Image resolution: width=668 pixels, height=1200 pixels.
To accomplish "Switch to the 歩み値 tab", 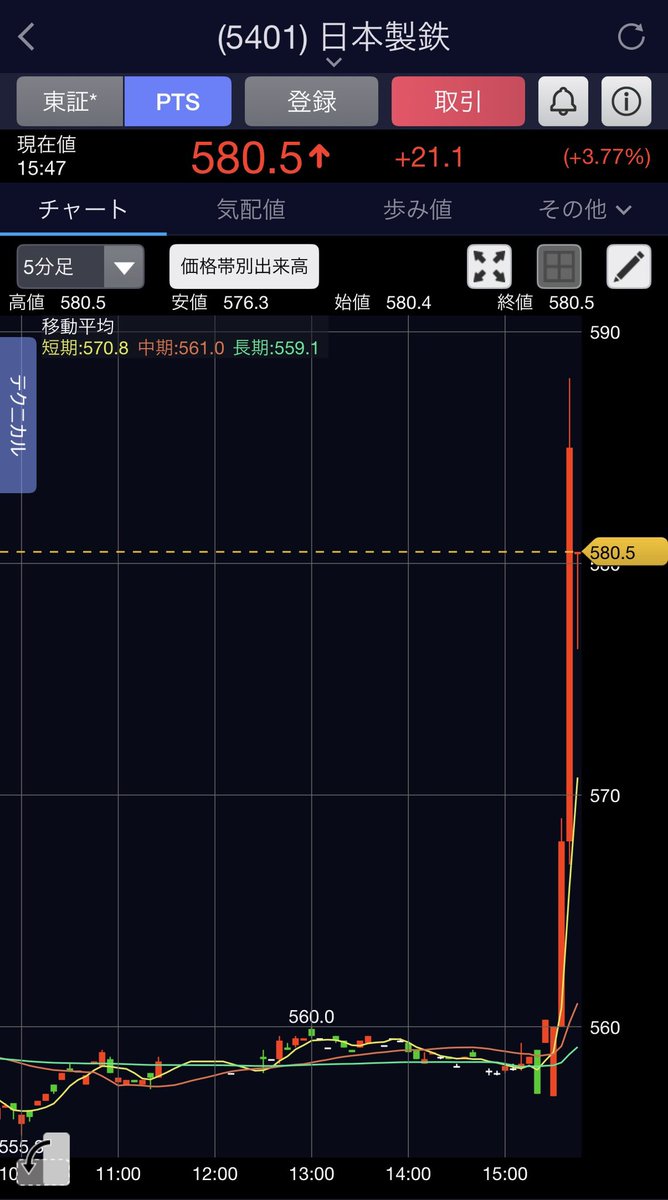I will point(418,209).
